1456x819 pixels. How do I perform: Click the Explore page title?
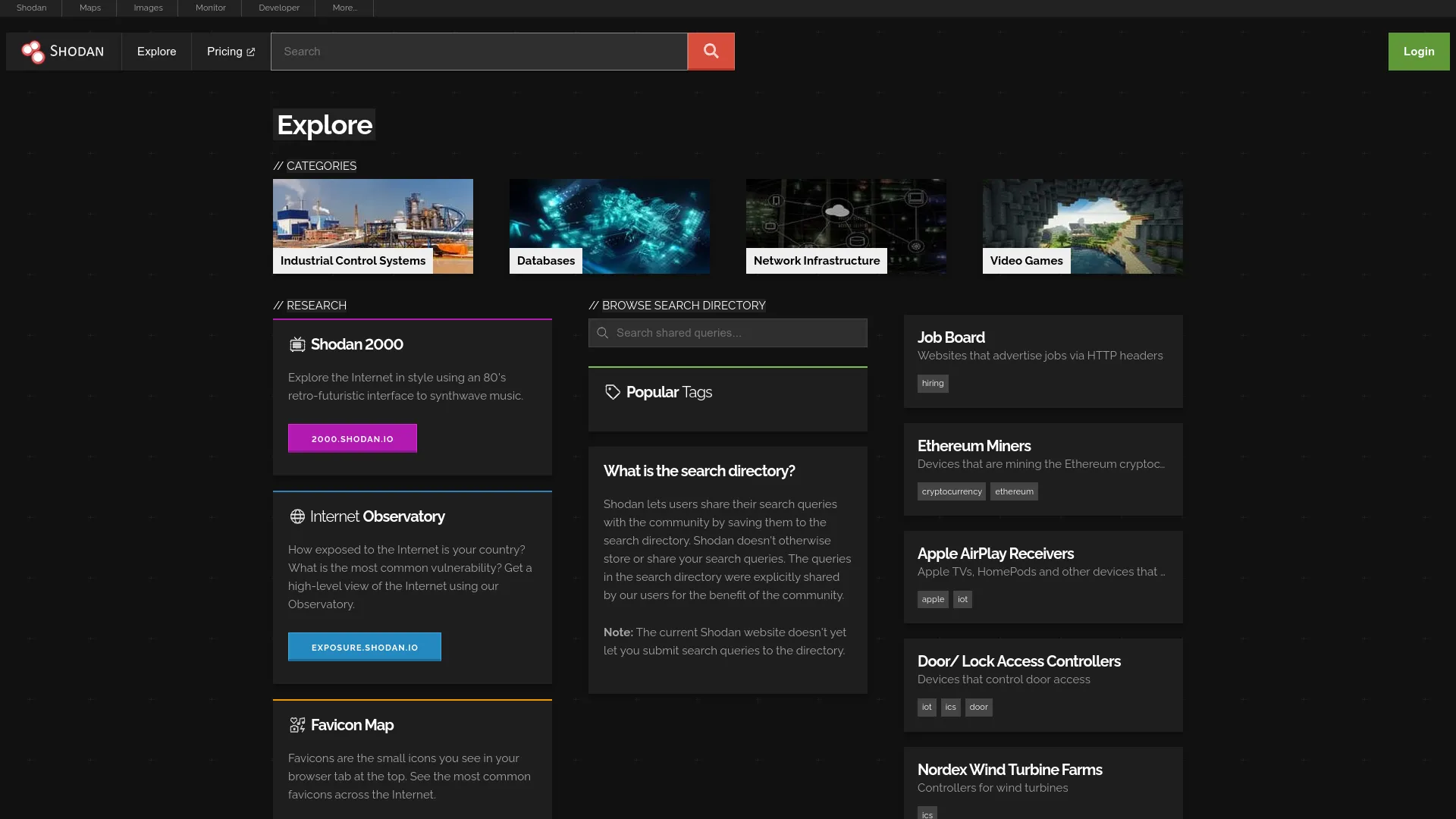pyautogui.click(x=325, y=124)
